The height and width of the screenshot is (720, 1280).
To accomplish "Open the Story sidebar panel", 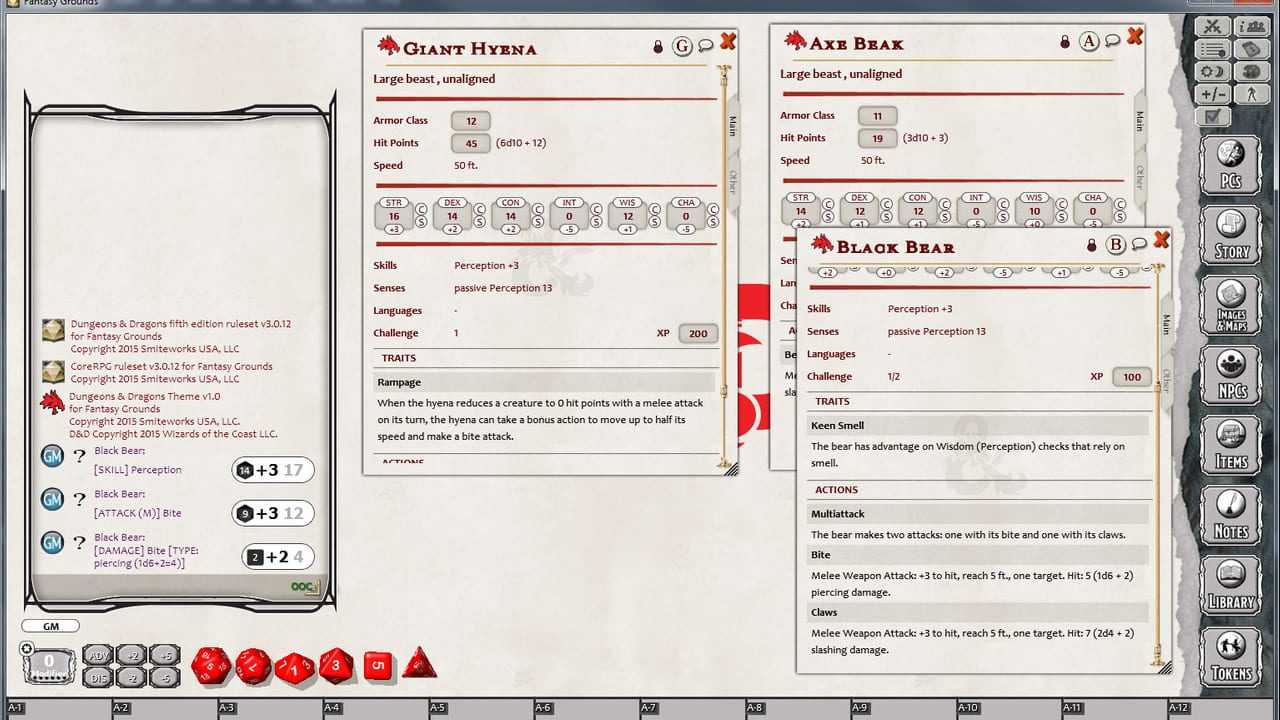I will tap(1231, 234).
